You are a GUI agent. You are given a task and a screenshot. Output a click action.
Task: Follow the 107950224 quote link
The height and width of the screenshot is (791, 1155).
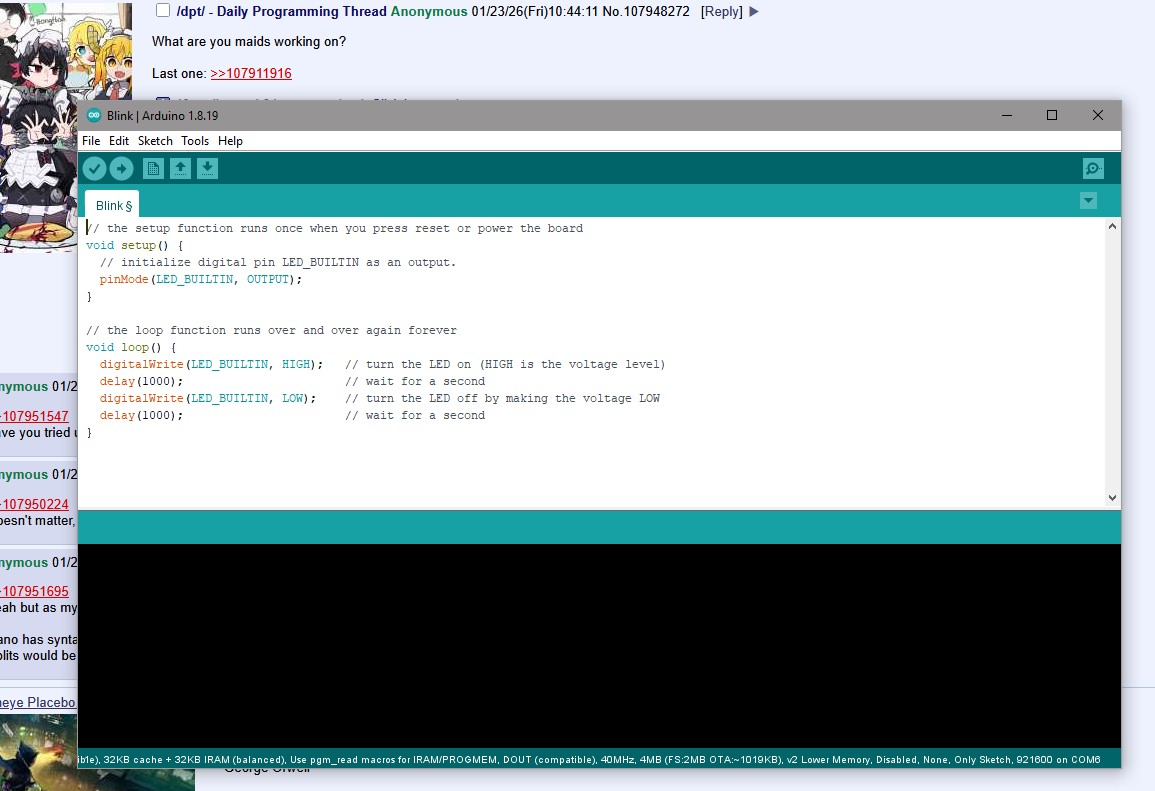(34, 505)
